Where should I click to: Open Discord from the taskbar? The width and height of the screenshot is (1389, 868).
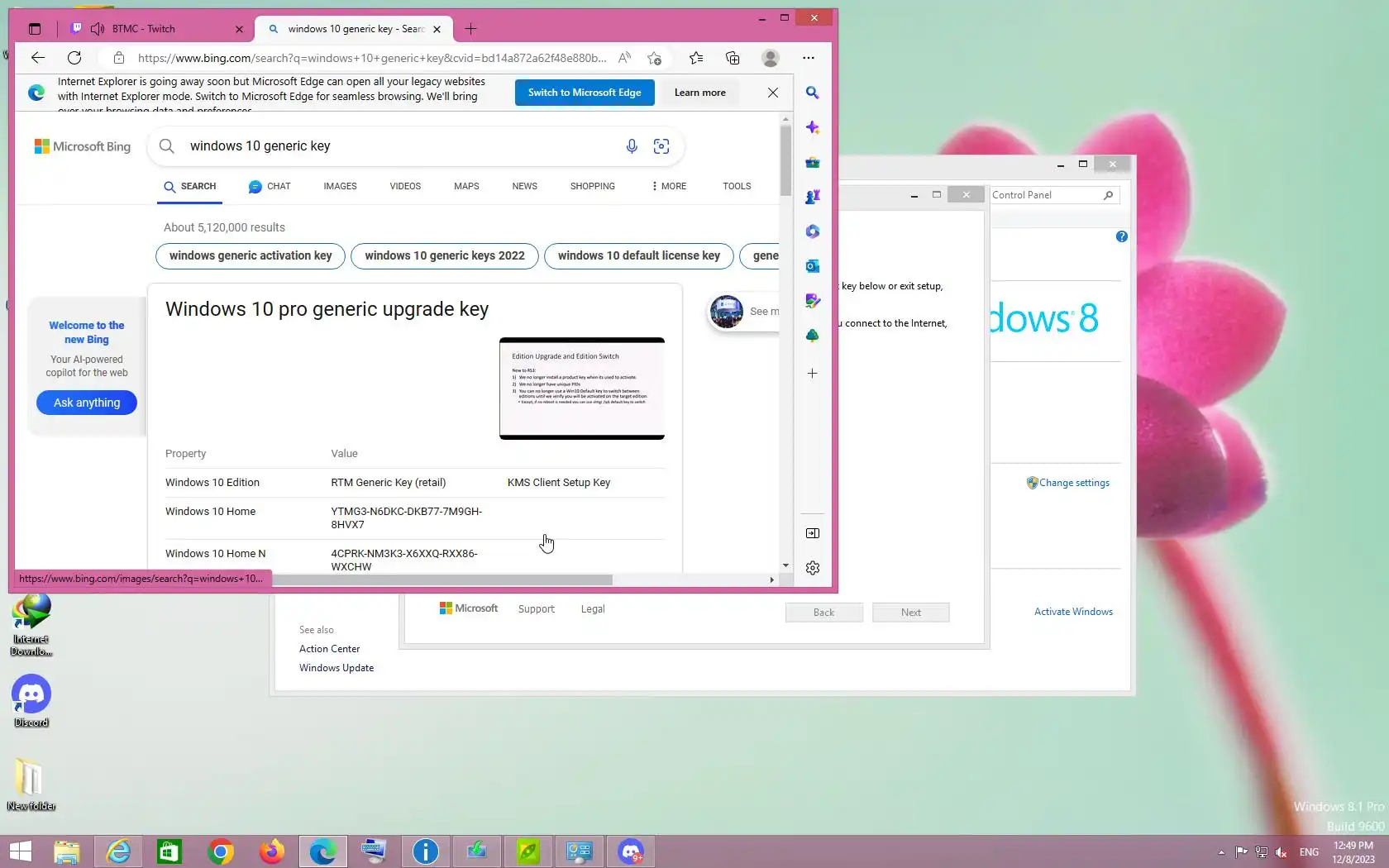(631, 851)
